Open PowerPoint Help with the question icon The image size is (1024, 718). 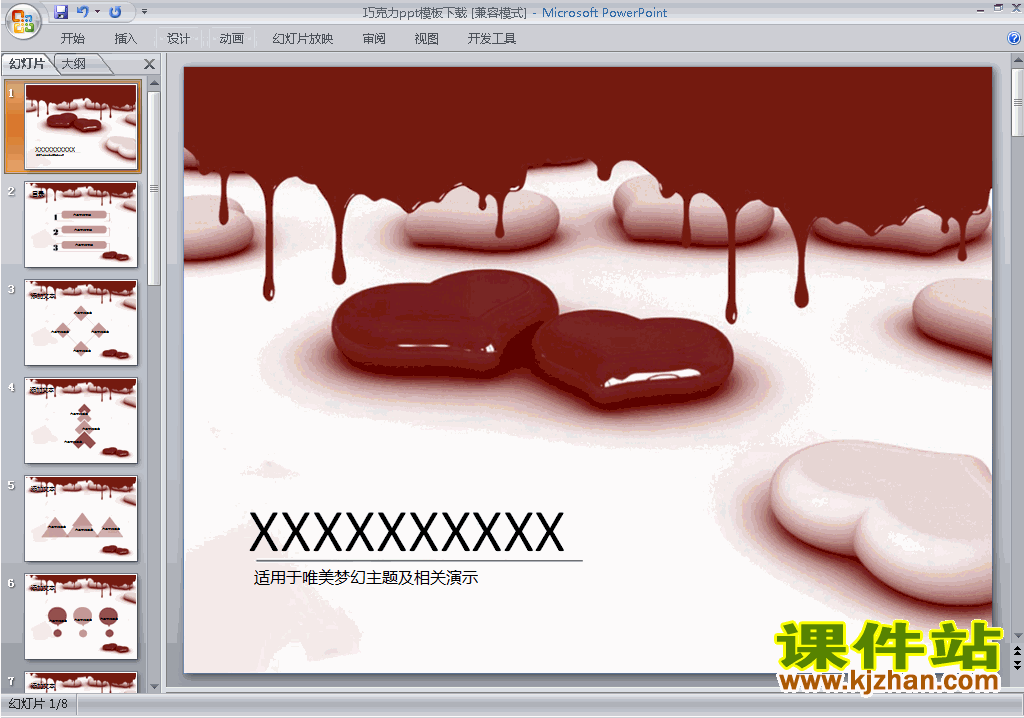pyautogui.click(x=1014, y=39)
